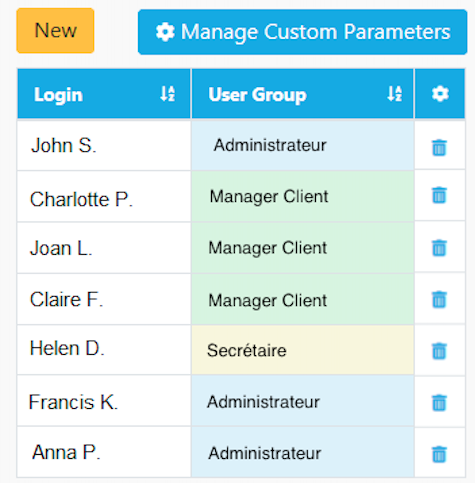The image size is (475, 483).
Task: Select Joan L. login entry
Action: [104, 248]
